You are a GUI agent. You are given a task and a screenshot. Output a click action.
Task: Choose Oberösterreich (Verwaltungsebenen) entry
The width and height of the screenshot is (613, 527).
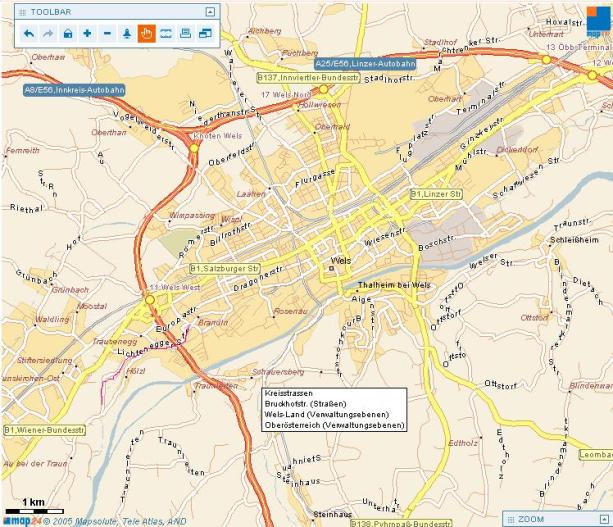334,425
